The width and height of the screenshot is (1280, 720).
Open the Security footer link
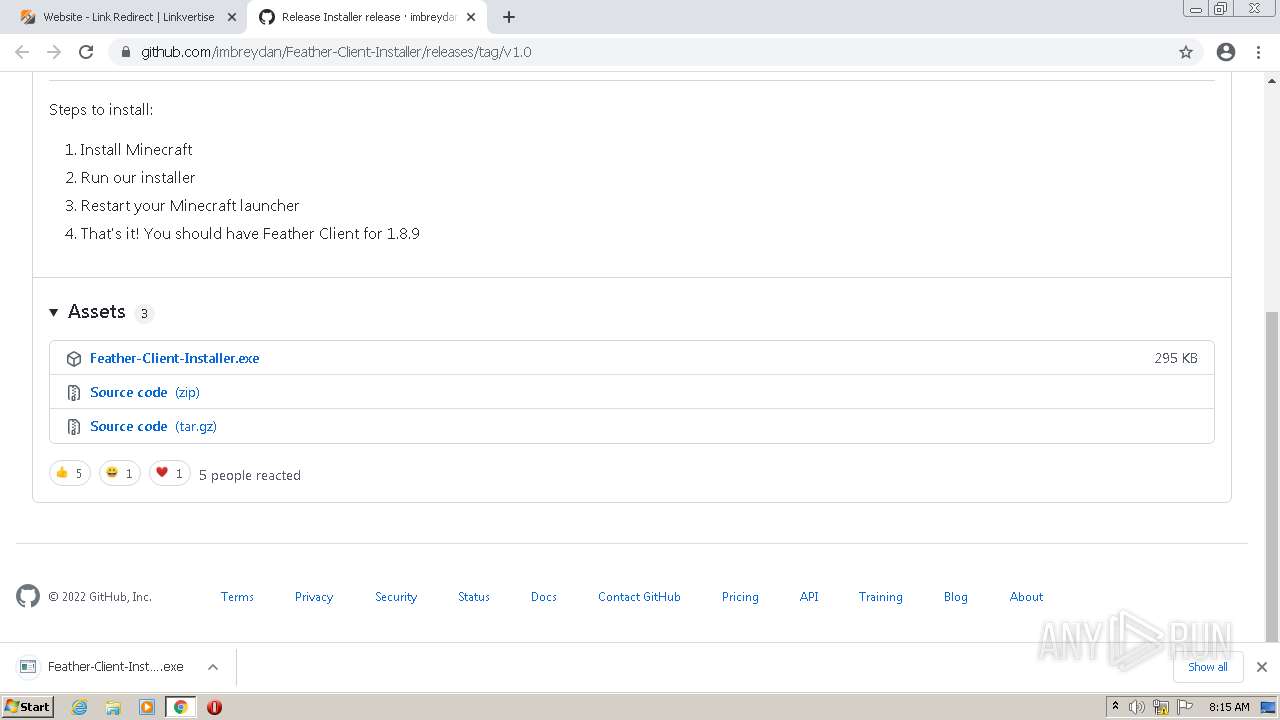[x=396, y=596]
